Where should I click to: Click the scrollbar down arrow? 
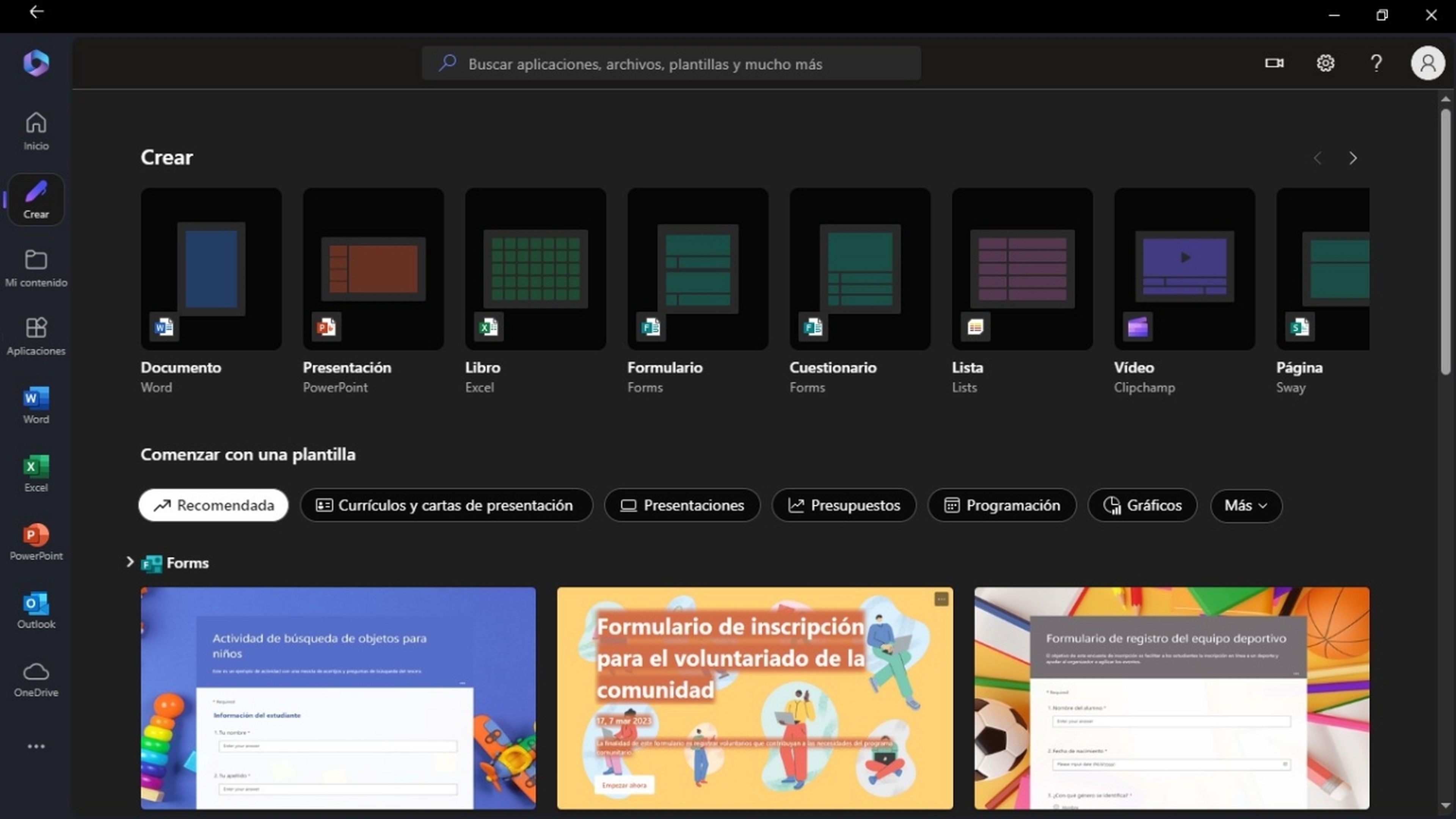[1445, 805]
